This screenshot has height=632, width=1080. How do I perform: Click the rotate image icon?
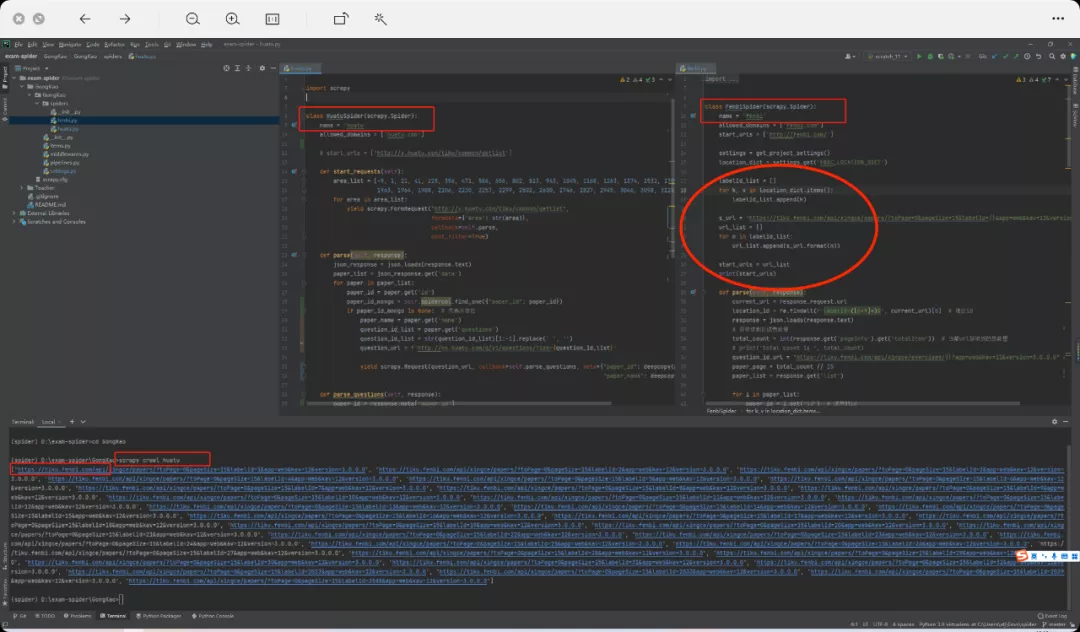click(x=341, y=19)
